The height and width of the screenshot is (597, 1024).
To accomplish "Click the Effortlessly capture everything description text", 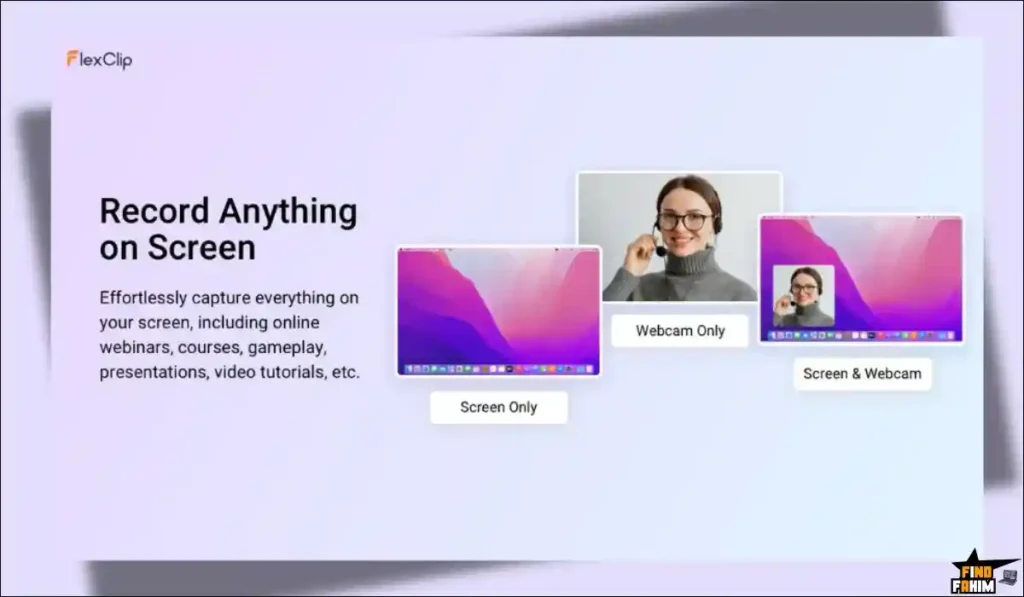I will coord(229,334).
